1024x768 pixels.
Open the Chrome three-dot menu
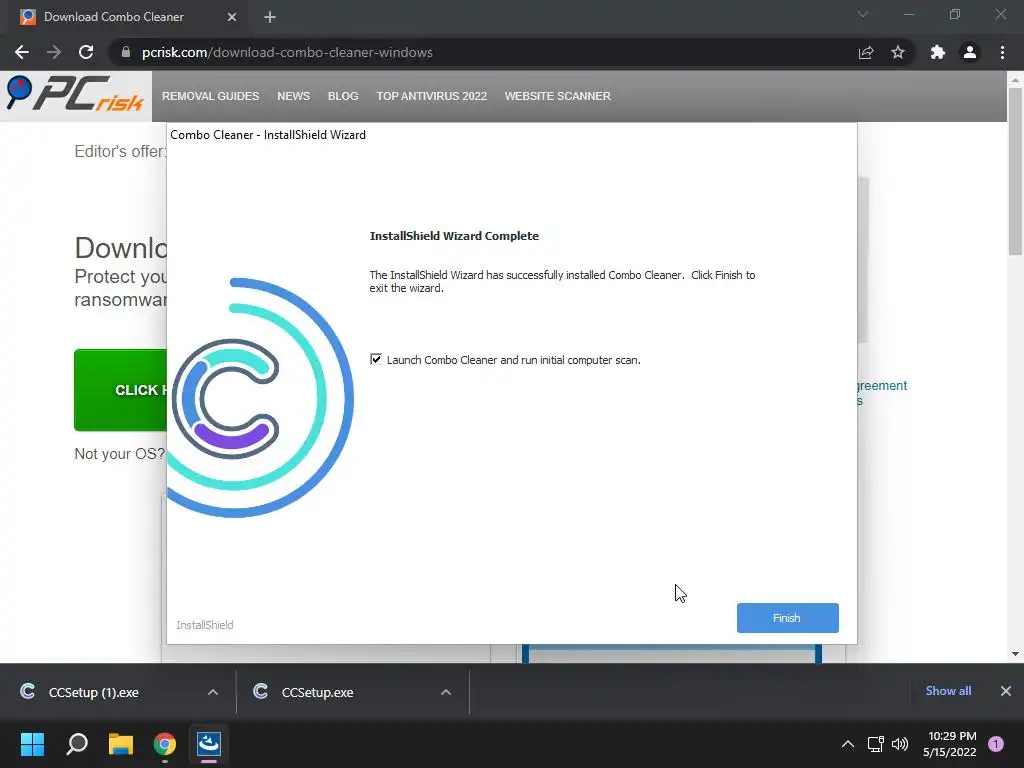click(x=1002, y=52)
